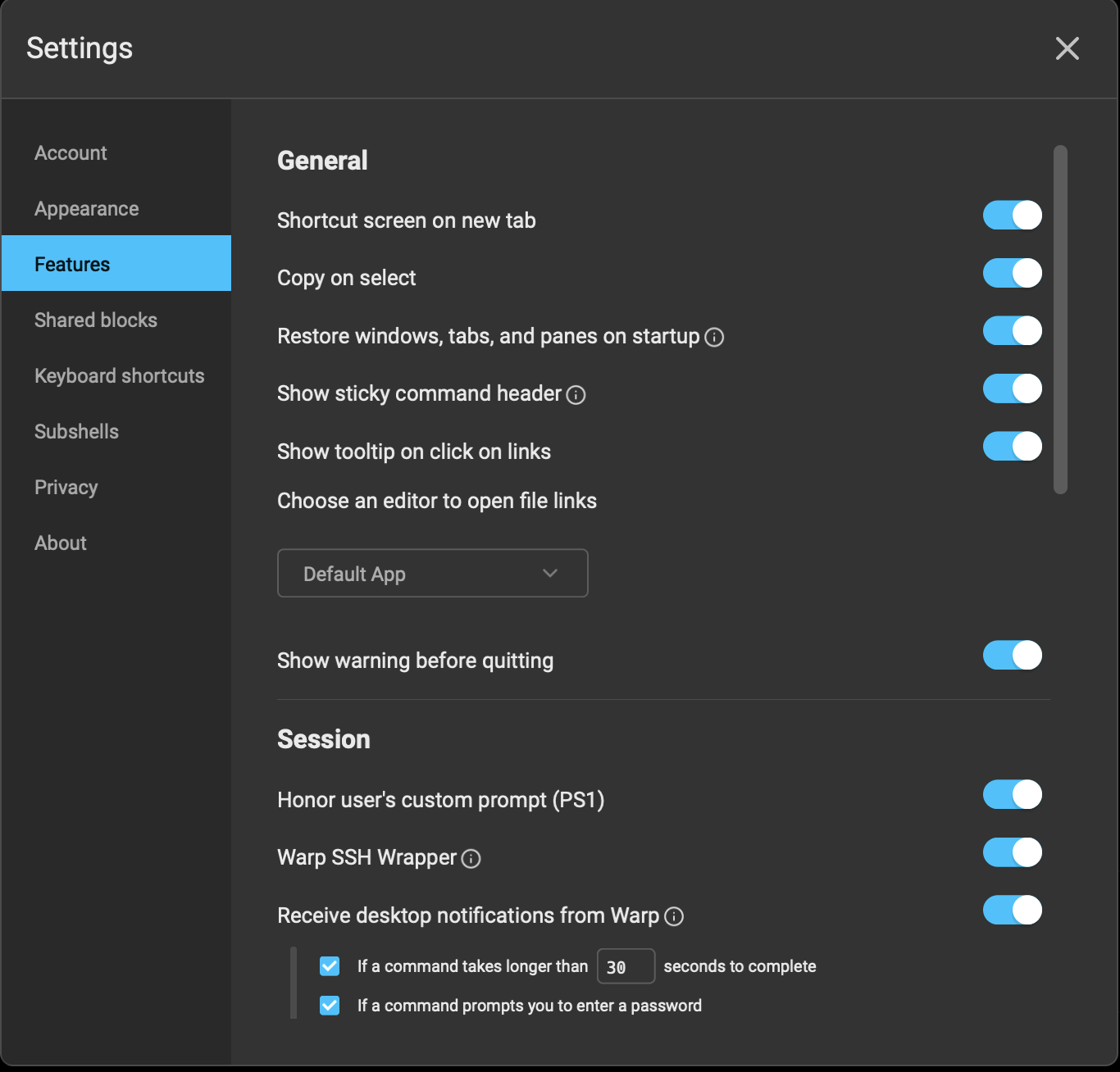
Task: Disable Shortcut screen on new tab
Action: (x=1012, y=215)
